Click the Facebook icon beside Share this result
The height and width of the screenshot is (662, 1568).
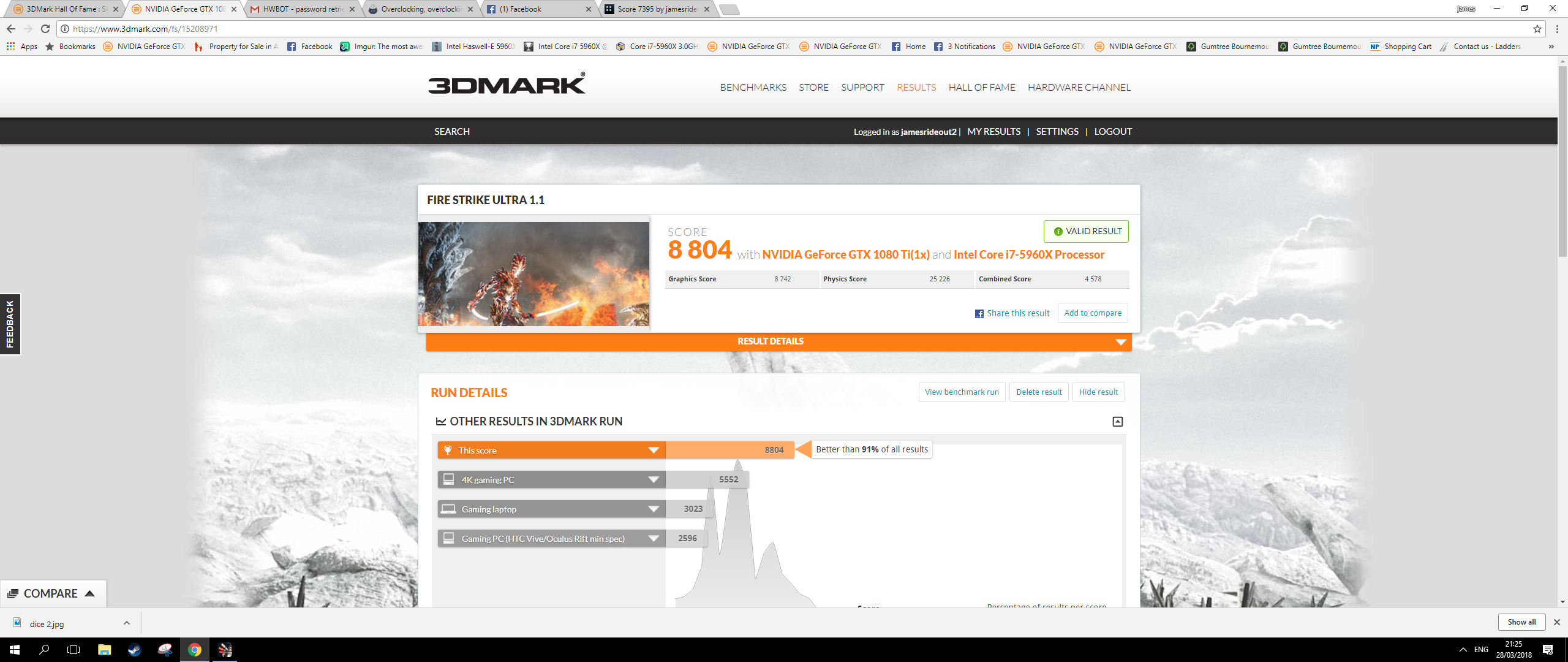click(x=979, y=314)
